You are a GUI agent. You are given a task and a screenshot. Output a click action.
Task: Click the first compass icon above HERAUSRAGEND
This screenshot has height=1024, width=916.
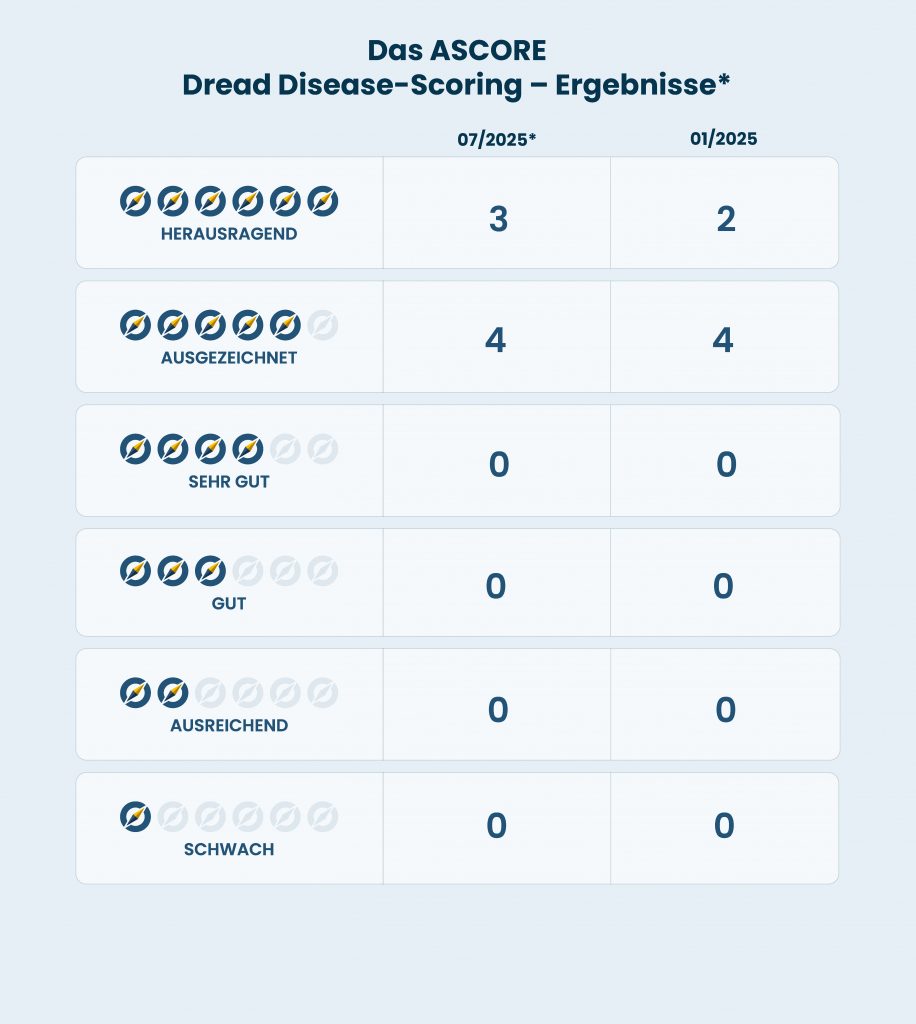pyautogui.click(x=135, y=201)
